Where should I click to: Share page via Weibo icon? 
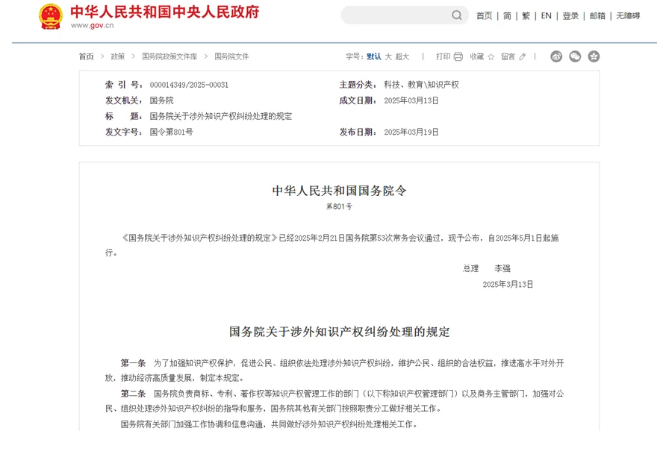click(557, 57)
